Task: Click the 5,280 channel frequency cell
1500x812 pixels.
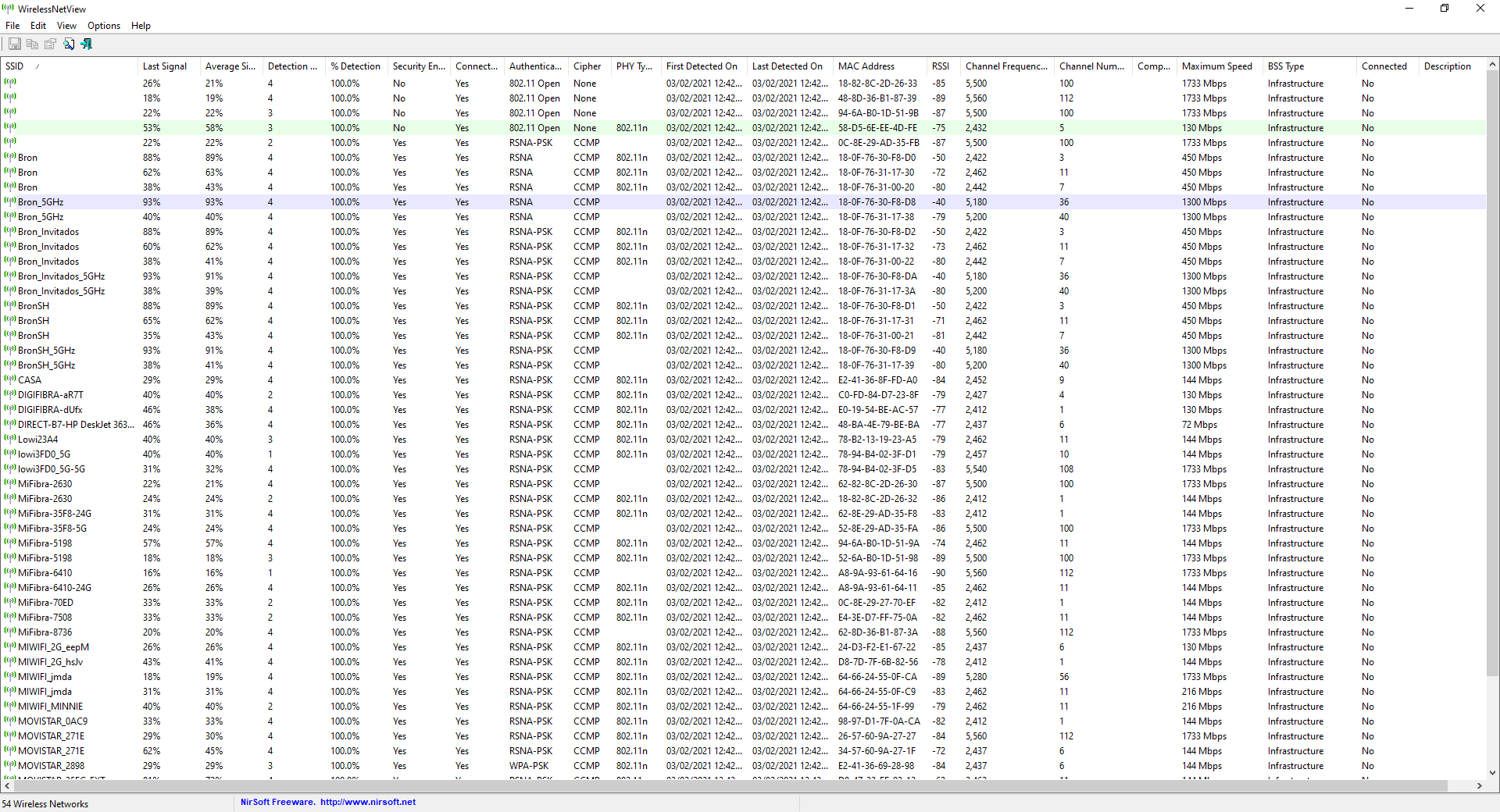Action: coord(976,677)
